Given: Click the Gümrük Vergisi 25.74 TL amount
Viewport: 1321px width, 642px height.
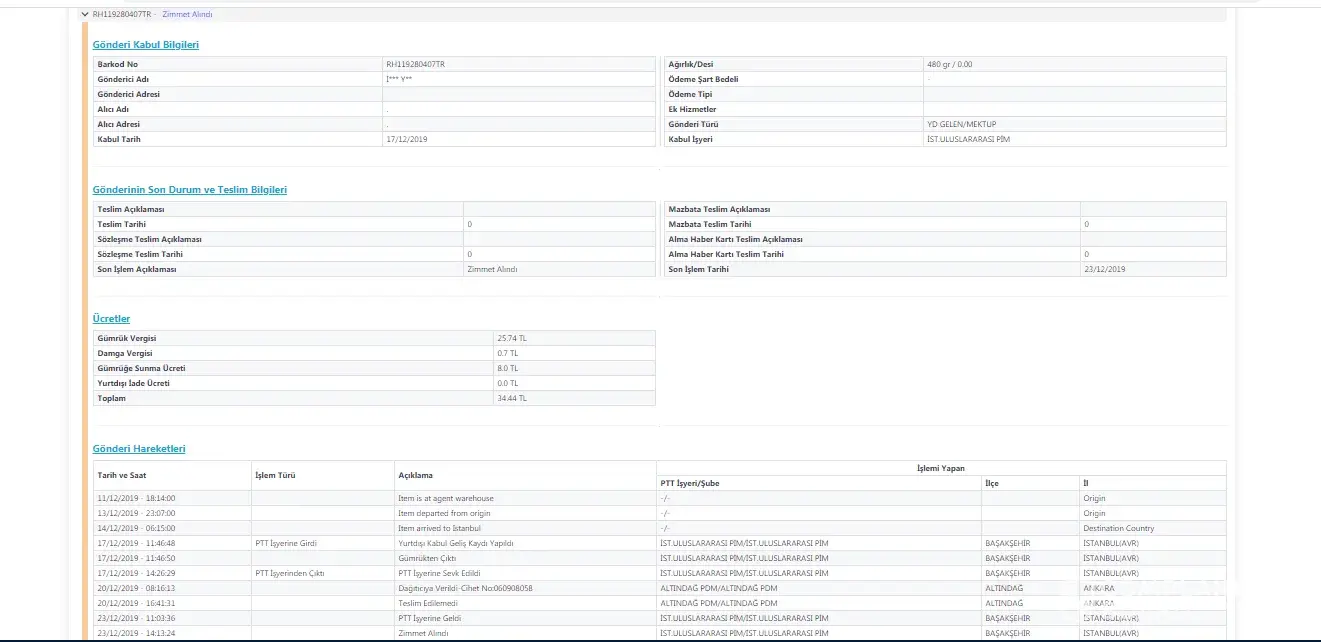Looking at the screenshot, I should 512,338.
